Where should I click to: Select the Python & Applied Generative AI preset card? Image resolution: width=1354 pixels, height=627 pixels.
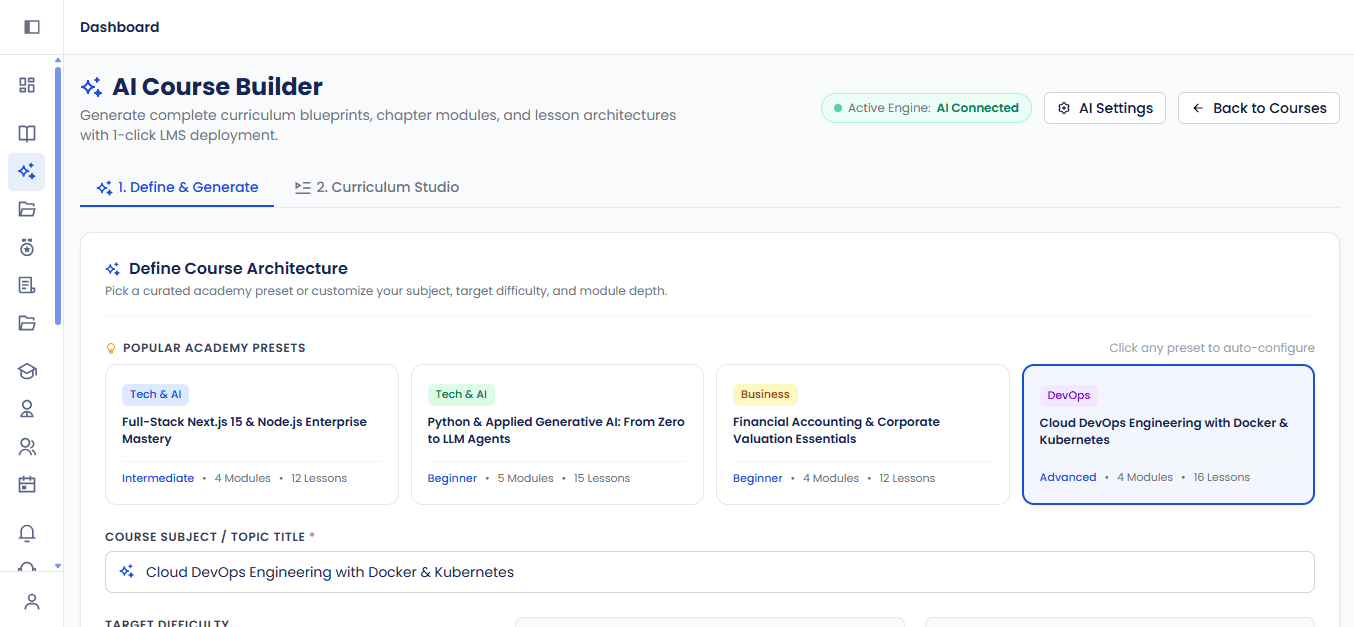[557, 434]
